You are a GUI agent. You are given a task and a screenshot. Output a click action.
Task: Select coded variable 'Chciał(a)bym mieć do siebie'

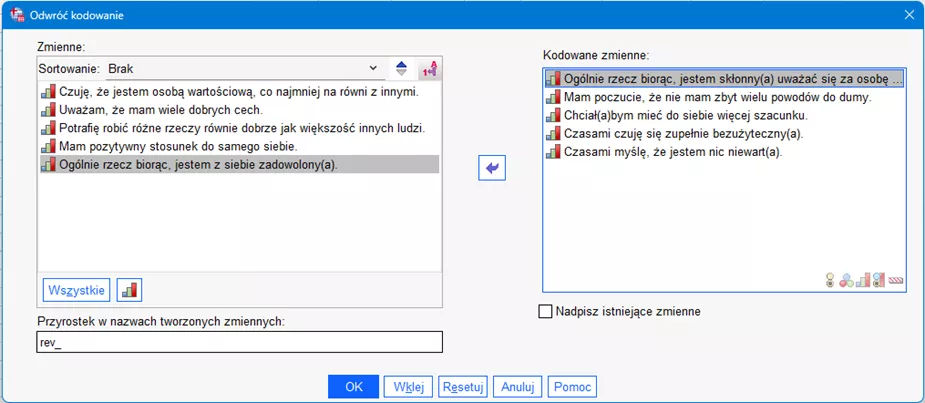(x=724, y=115)
